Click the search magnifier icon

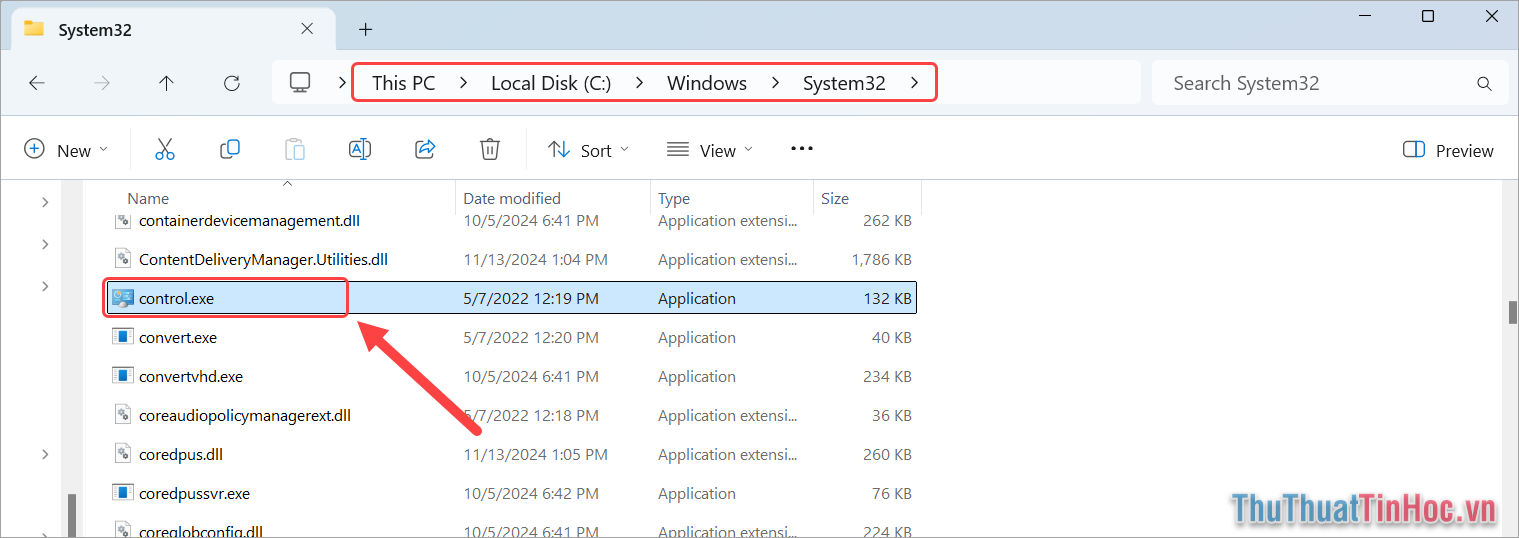tap(1484, 83)
